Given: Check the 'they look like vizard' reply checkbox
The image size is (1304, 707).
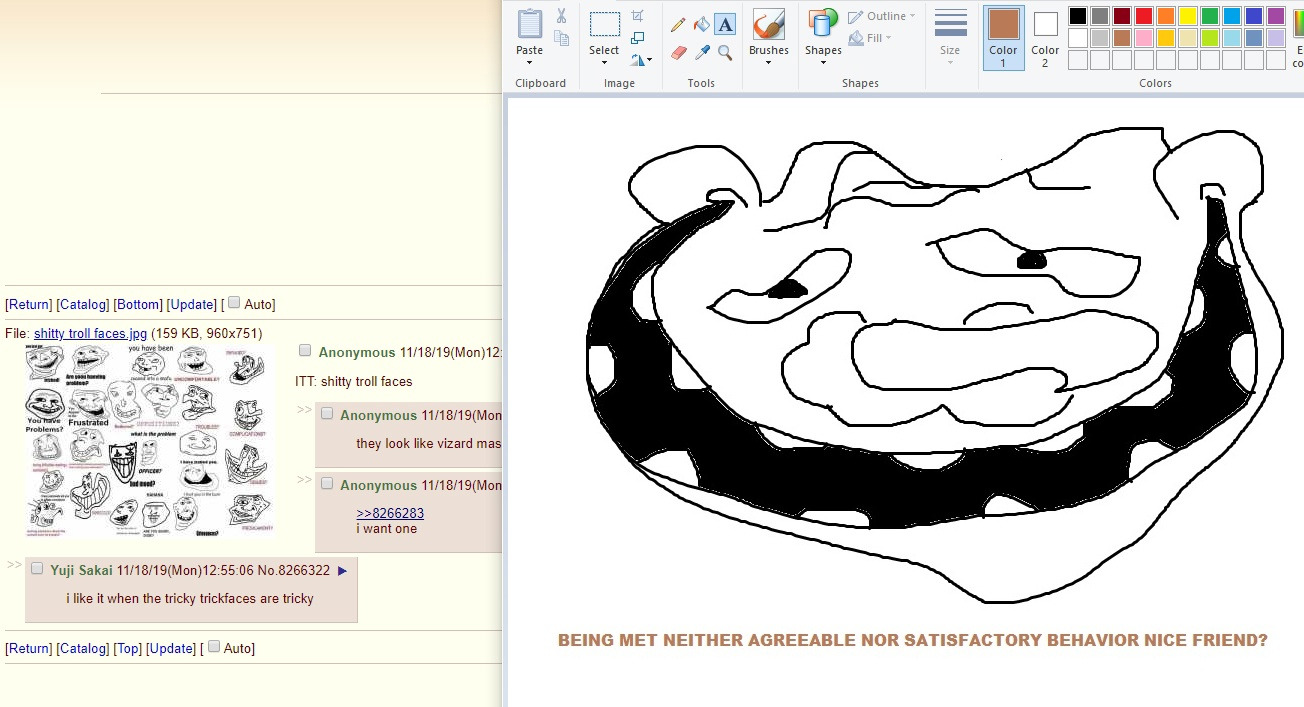Looking at the screenshot, I should pyautogui.click(x=327, y=414).
